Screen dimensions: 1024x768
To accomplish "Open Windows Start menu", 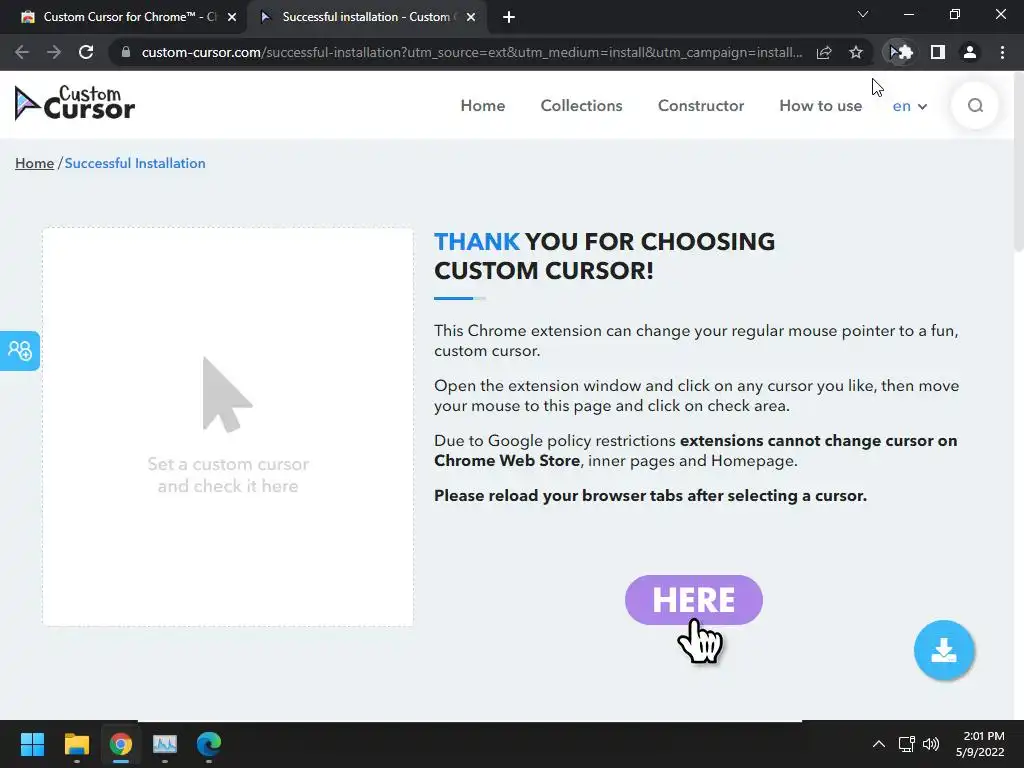I will click(x=32, y=744).
